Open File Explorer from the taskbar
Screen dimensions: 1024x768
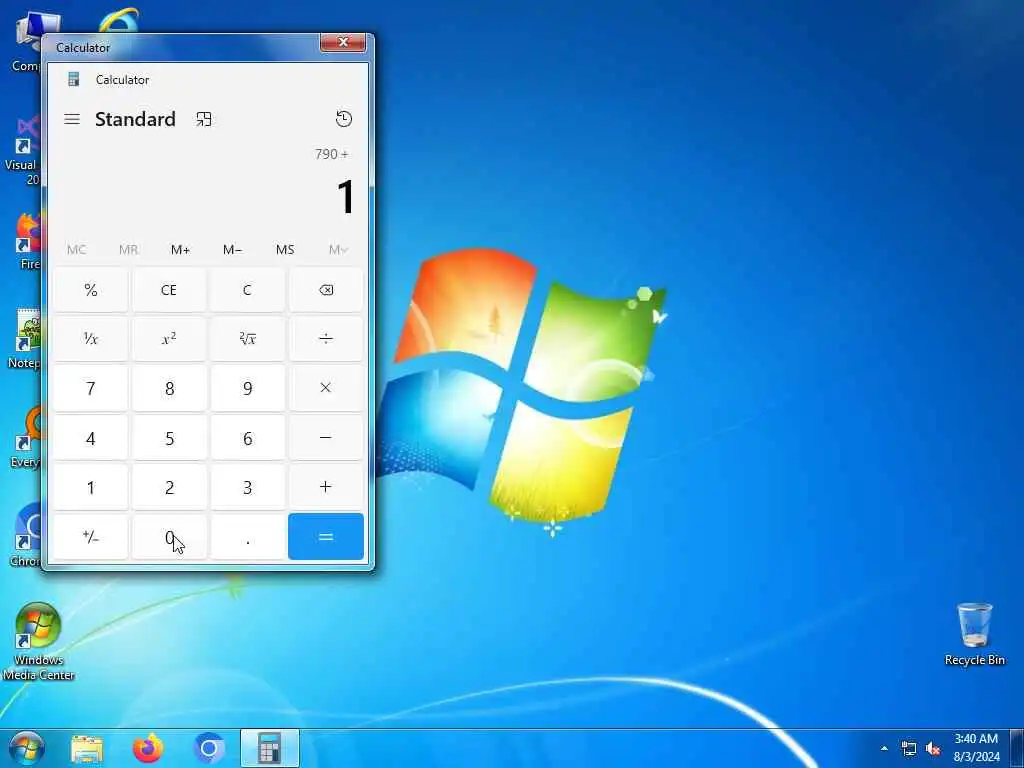[87, 749]
